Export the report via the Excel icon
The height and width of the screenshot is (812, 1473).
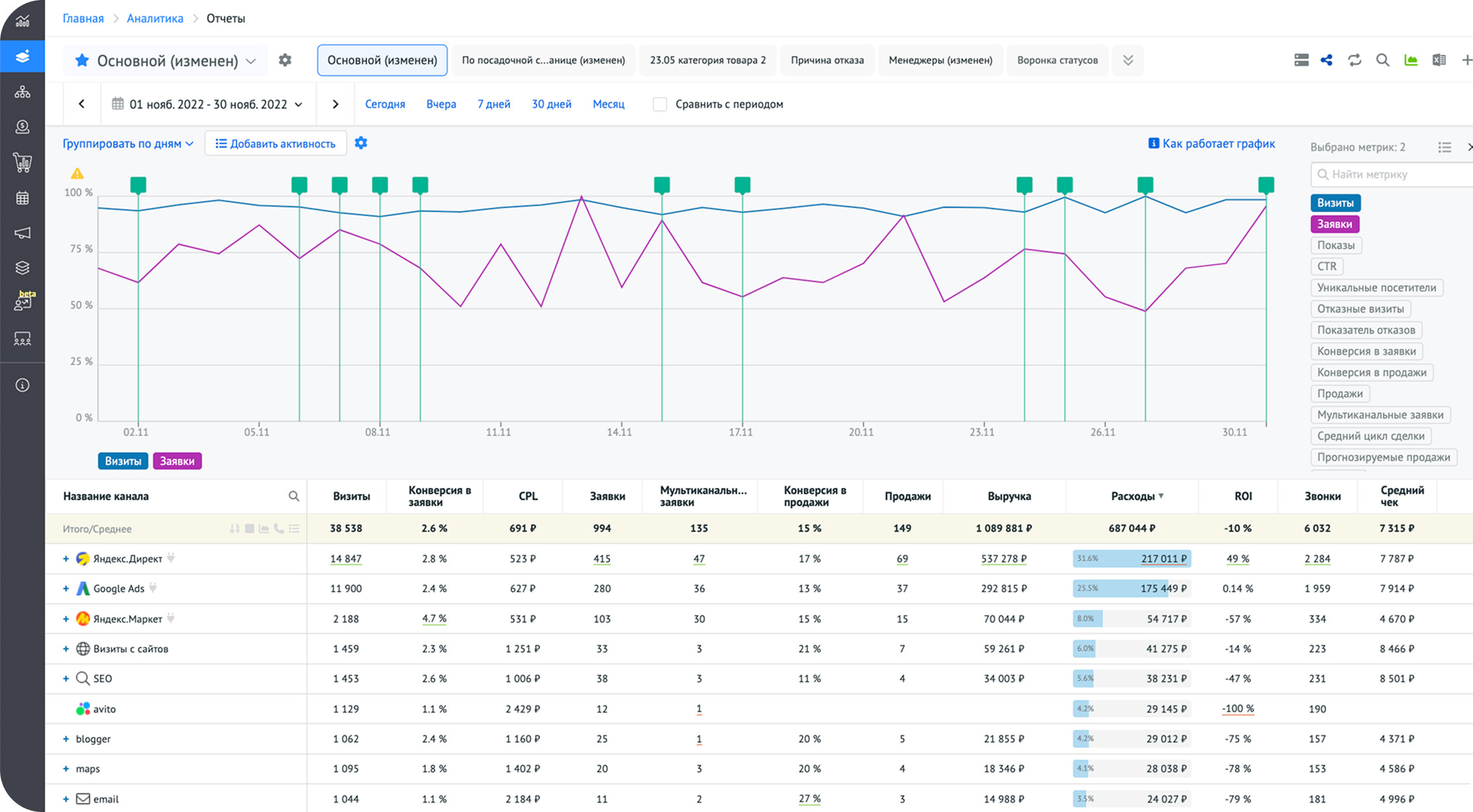coord(1439,60)
